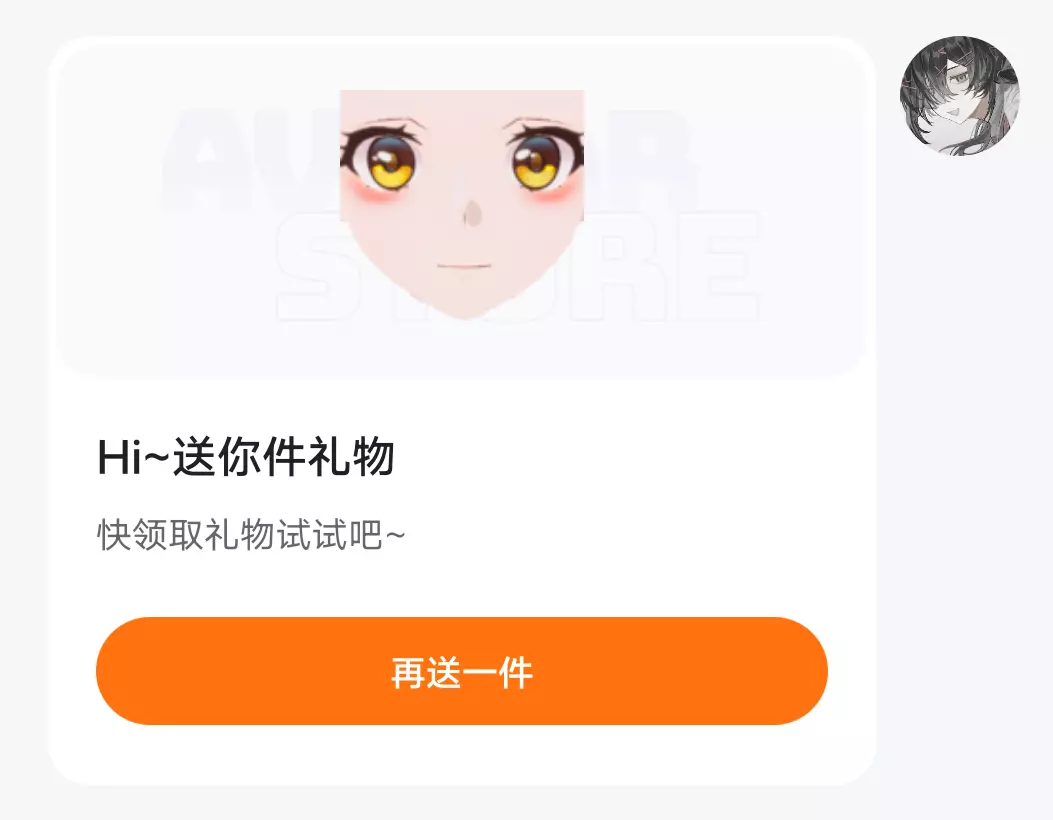This screenshot has height=820, width=1053.
Task: Tap the forehead area of face image
Action: pyautogui.click(x=462, y=105)
